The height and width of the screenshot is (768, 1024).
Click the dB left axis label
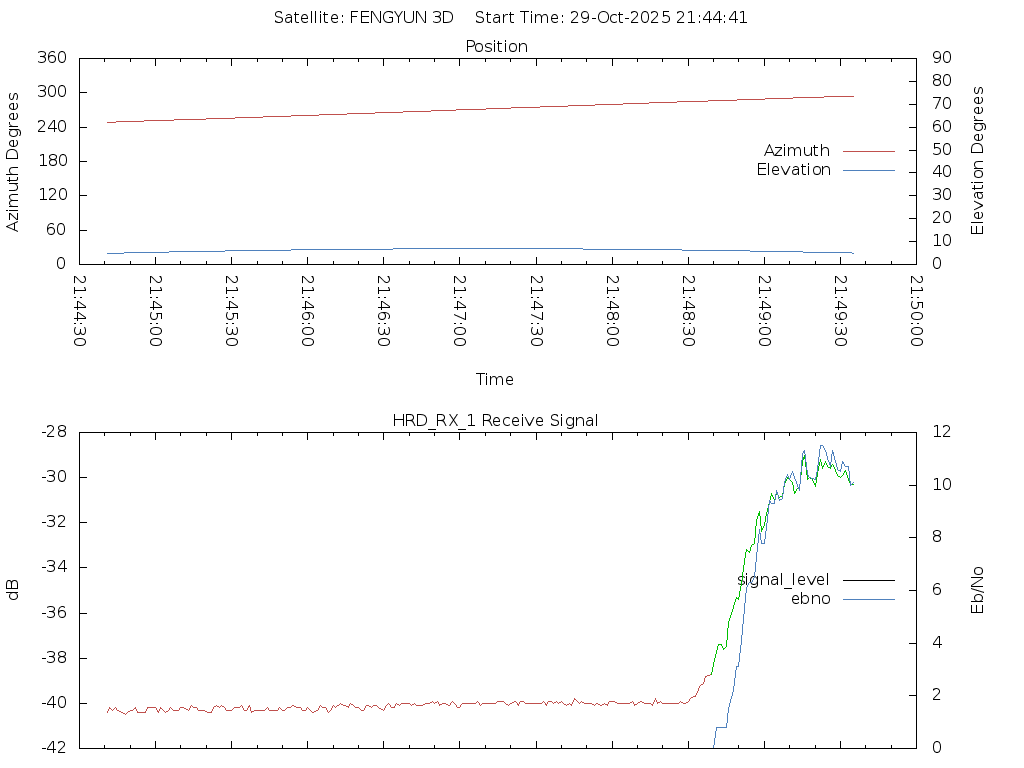pyautogui.click(x=13, y=590)
